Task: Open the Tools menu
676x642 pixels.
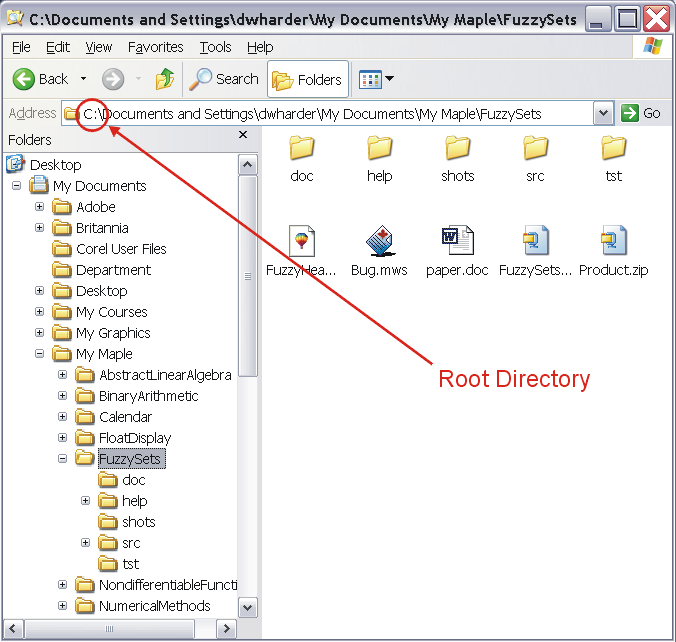Action: (215, 47)
